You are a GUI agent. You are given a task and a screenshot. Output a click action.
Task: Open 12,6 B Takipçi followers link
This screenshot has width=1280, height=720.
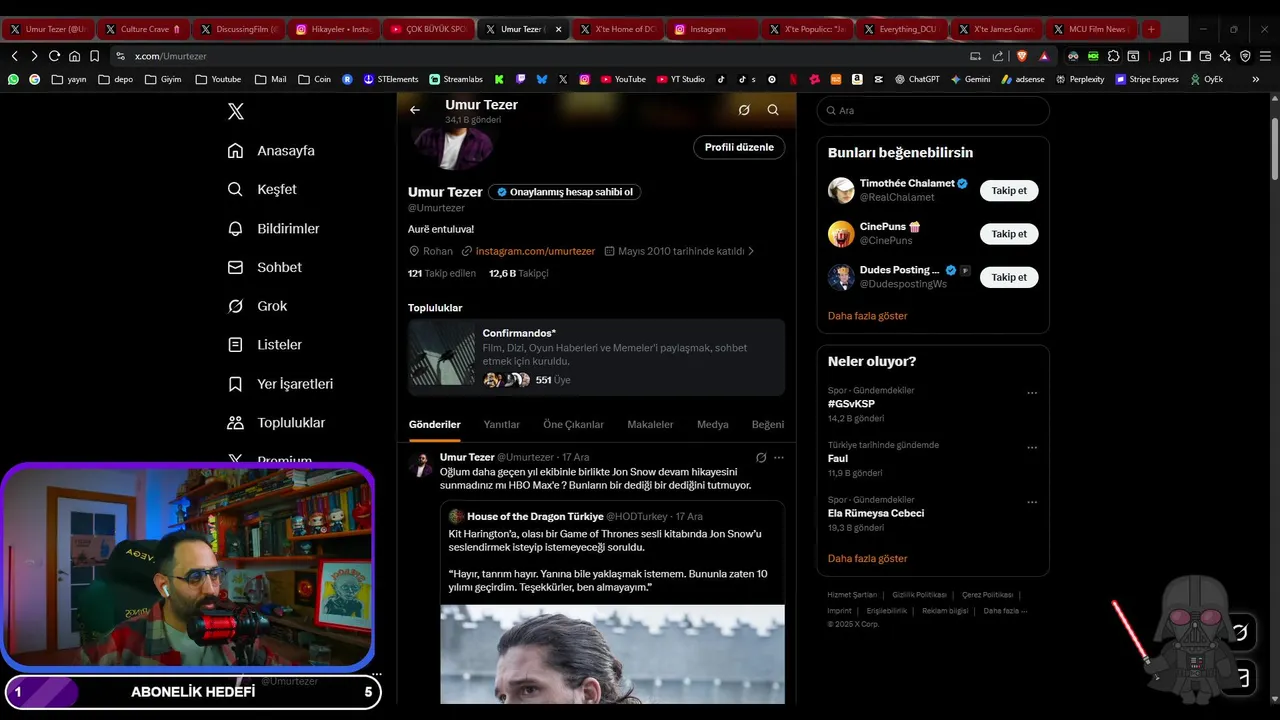coord(518,273)
